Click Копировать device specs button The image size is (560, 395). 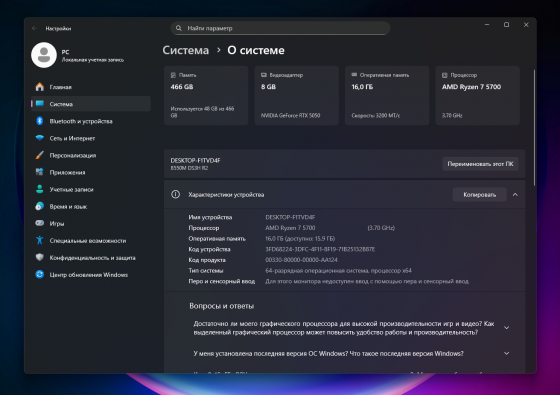tap(480, 195)
